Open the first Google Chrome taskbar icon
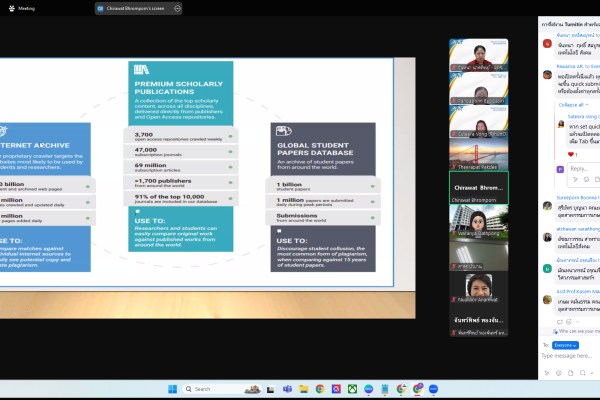 pos(320,389)
